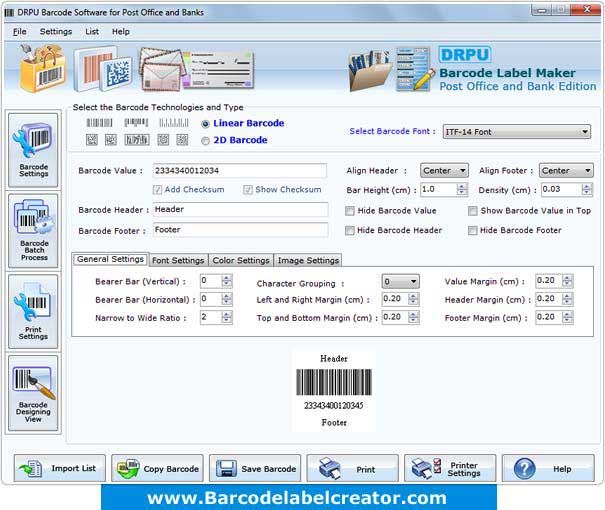Adjust Bearer Bar (Horizontal) stepper
Screen dimensions: 605x510
[227, 299]
